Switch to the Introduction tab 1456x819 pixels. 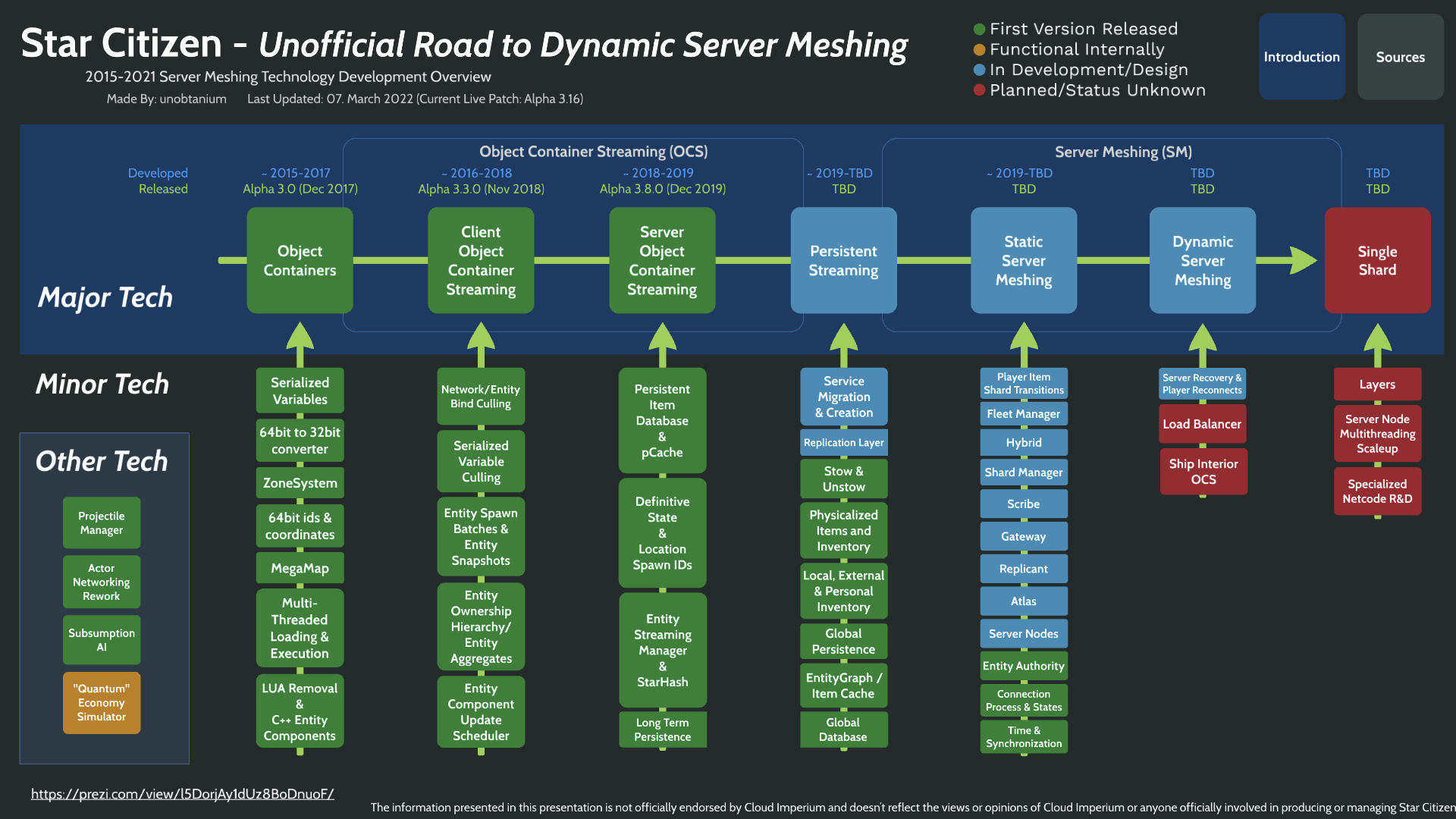click(x=1301, y=57)
